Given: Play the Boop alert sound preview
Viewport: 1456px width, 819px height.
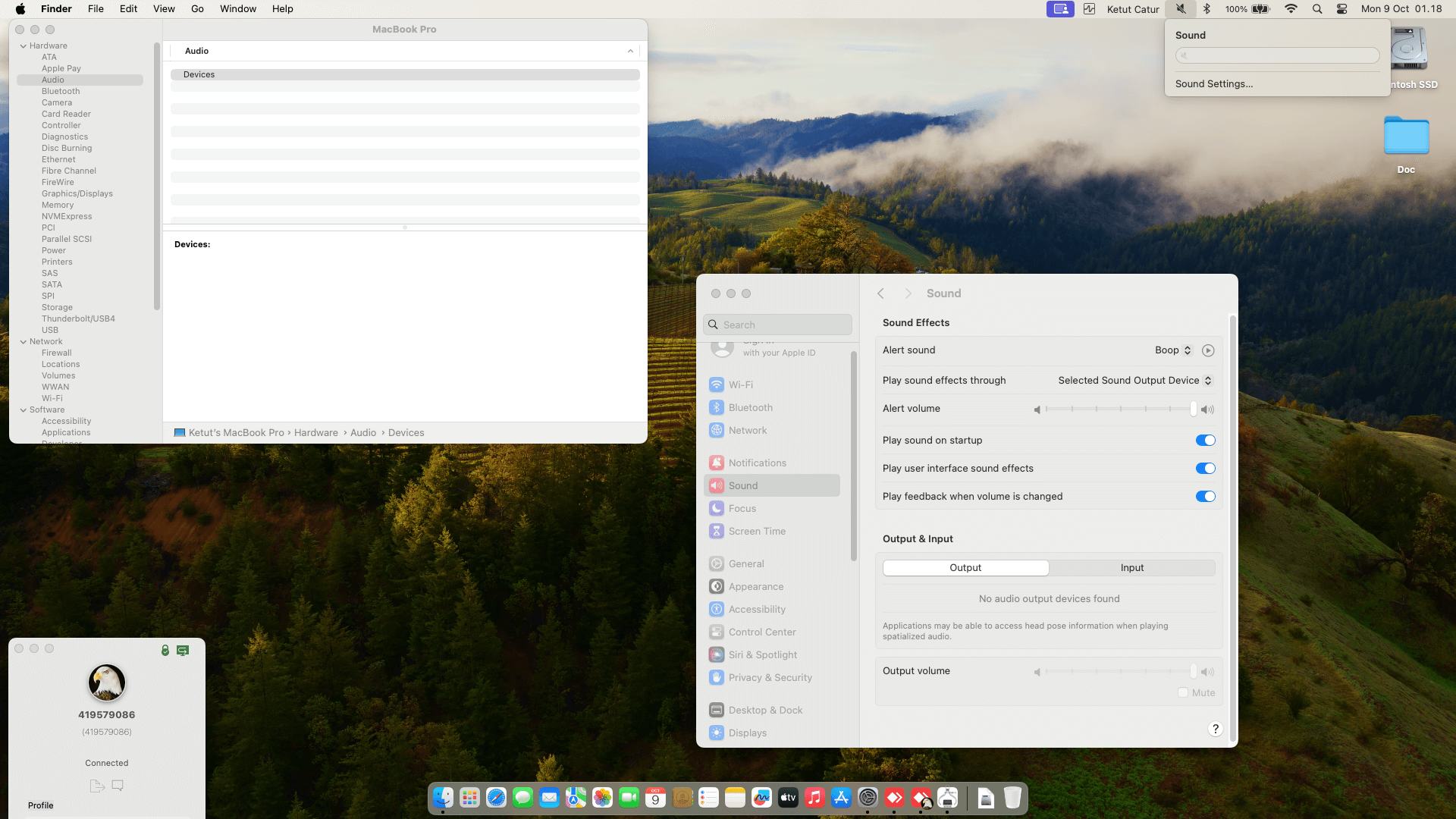Looking at the screenshot, I should [x=1208, y=350].
